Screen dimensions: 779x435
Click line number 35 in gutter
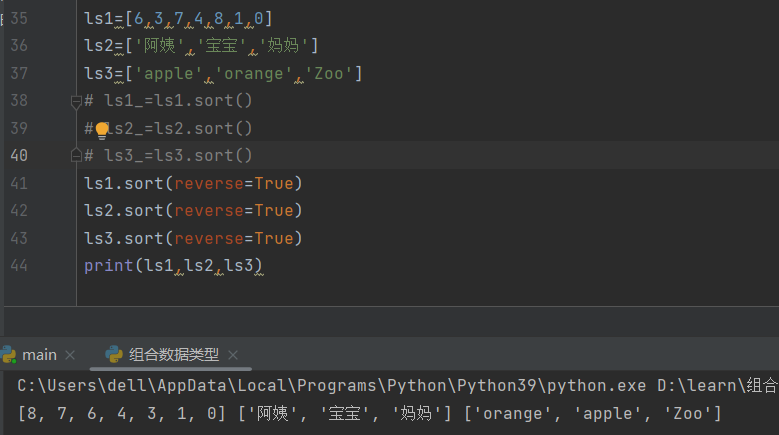coord(19,18)
